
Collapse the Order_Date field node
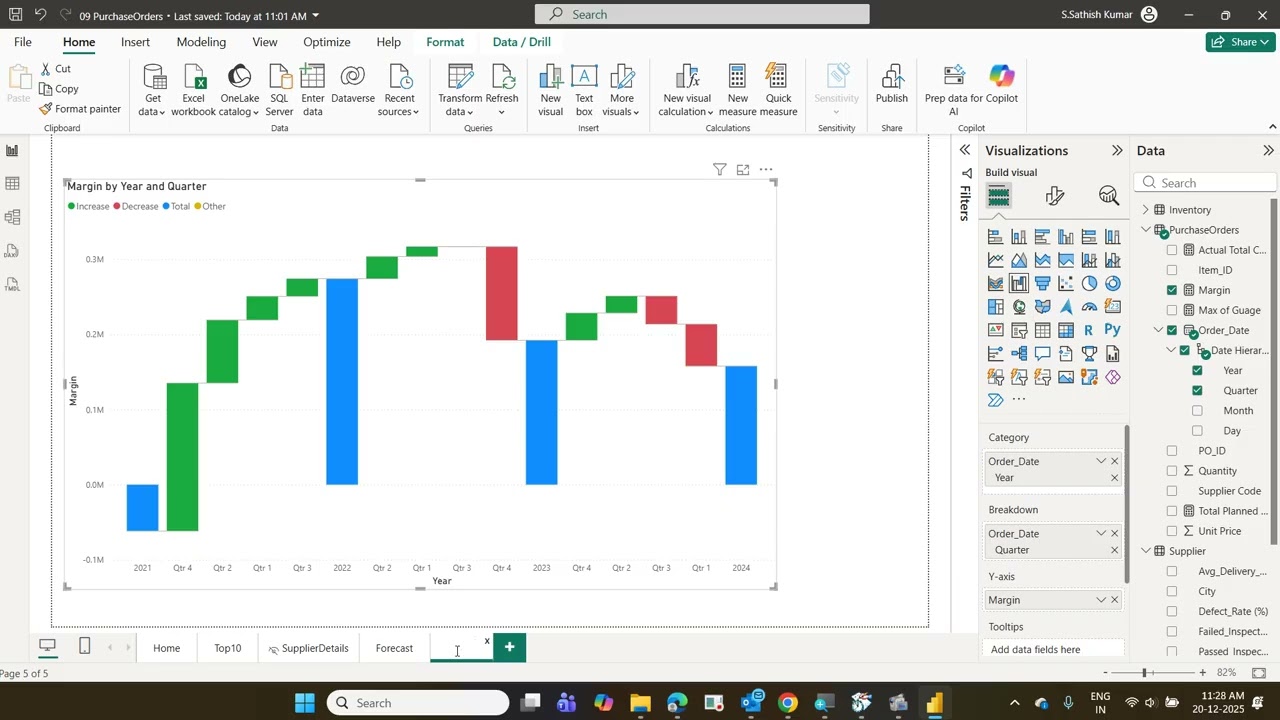(x=1159, y=330)
